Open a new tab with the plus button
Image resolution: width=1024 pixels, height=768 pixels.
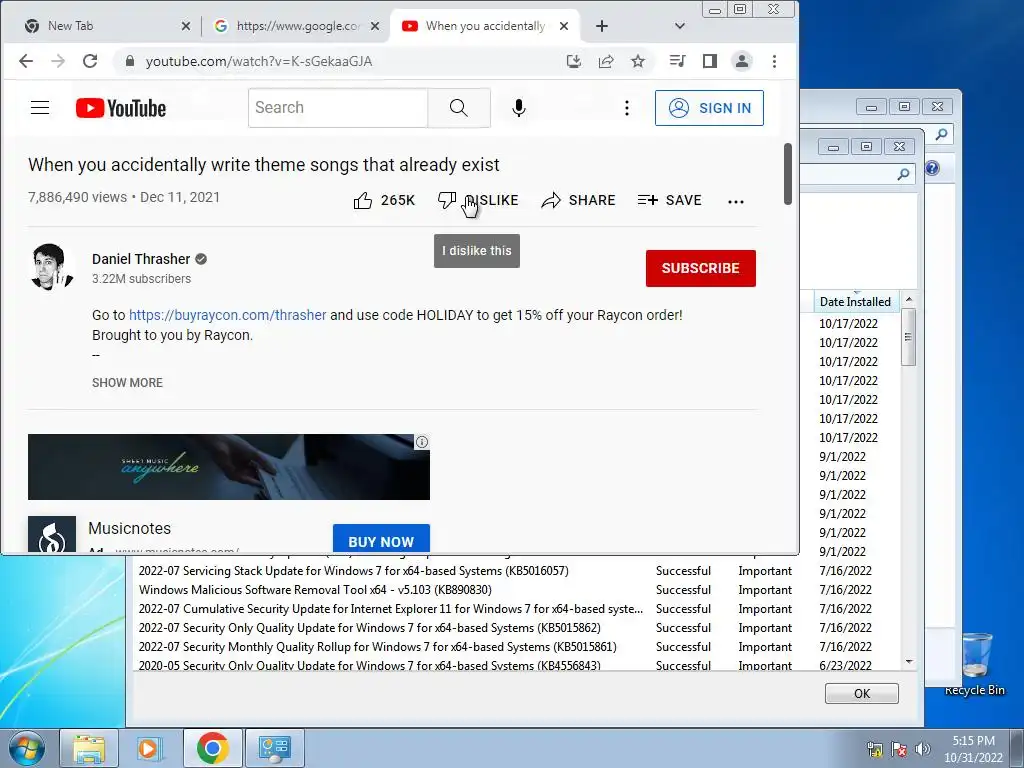pos(602,26)
